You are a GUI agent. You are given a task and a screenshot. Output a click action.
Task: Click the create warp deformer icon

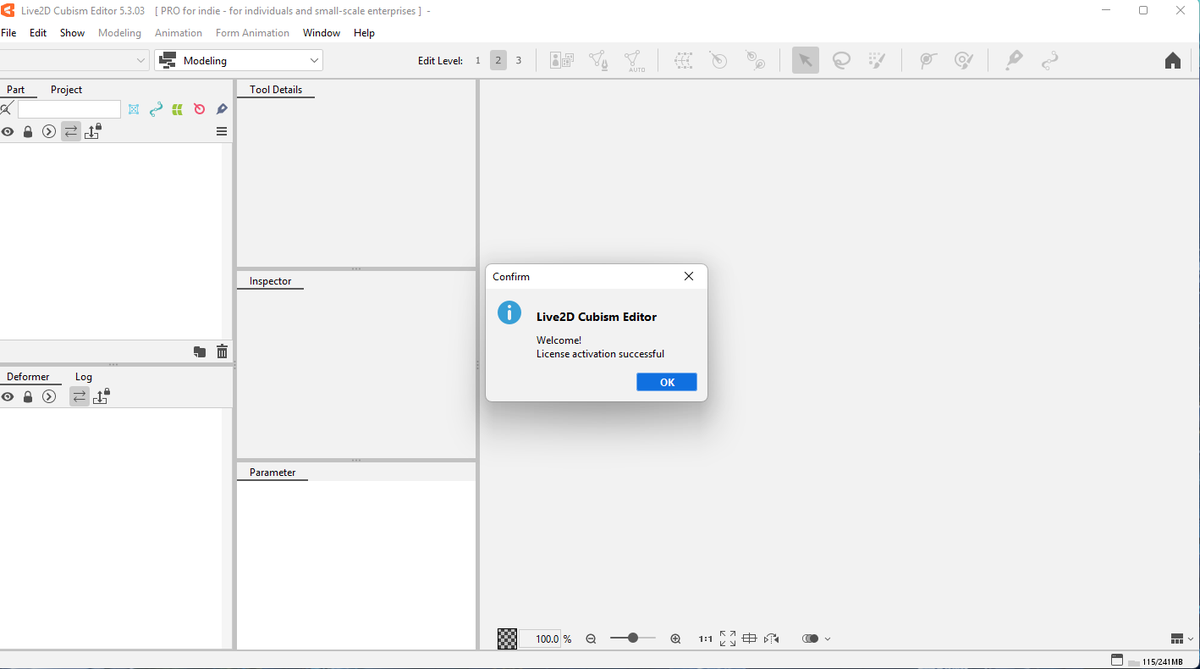684,61
